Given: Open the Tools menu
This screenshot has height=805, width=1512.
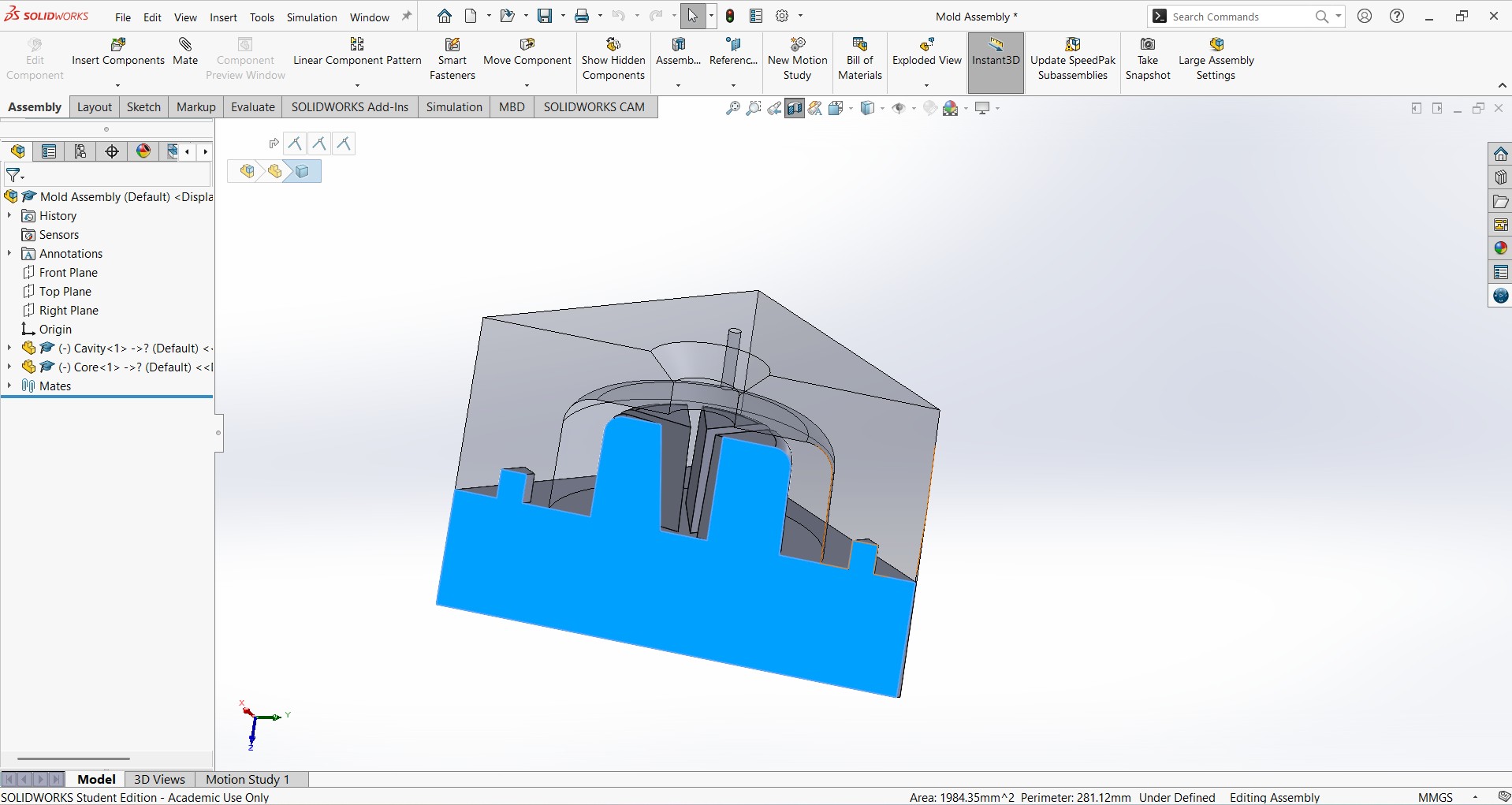Looking at the screenshot, I should click(x=262, y=17).
